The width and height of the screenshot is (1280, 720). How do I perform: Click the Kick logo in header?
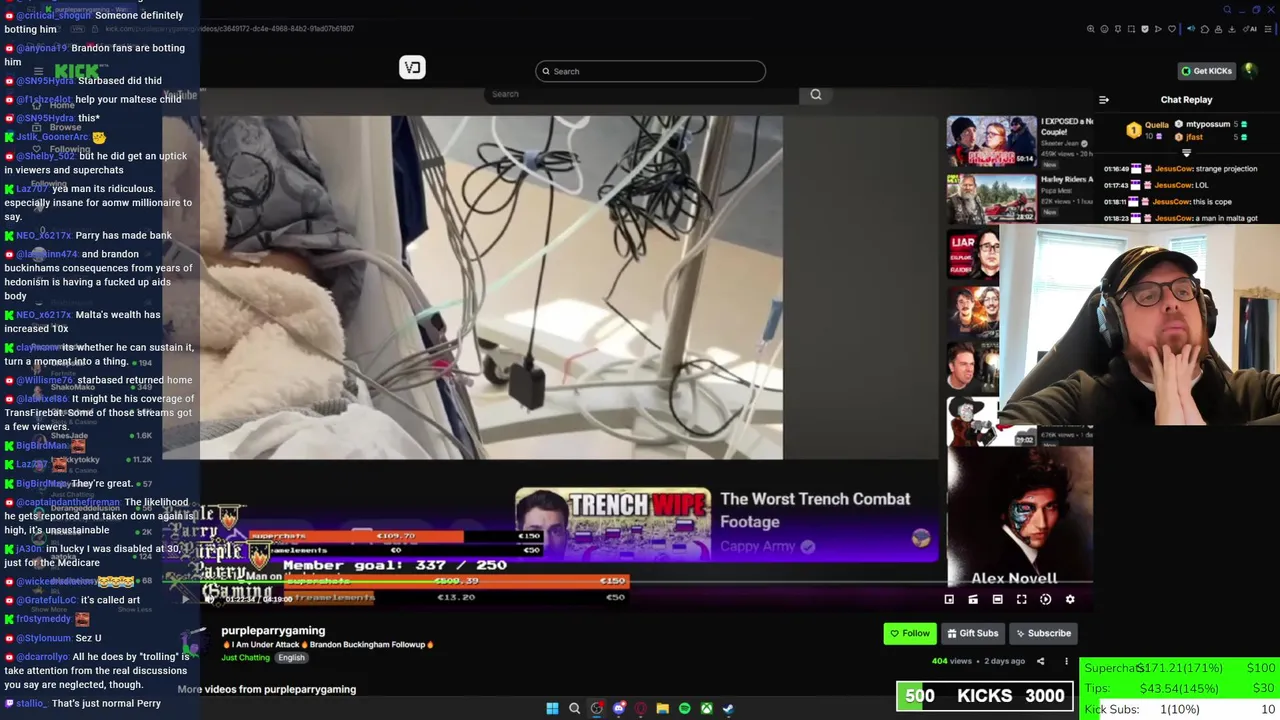point(76,70)
